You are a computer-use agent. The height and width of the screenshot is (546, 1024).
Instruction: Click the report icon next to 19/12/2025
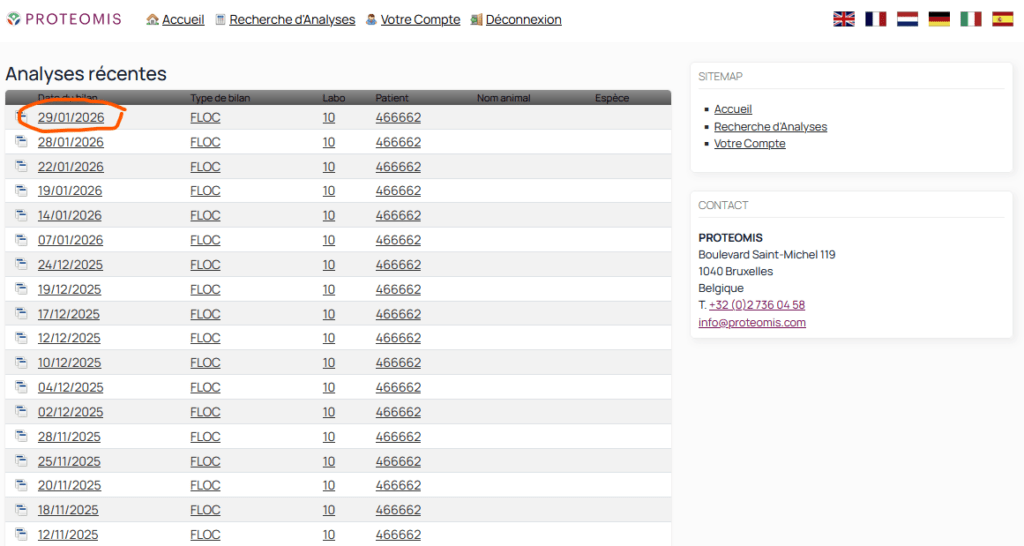[21, 289]
